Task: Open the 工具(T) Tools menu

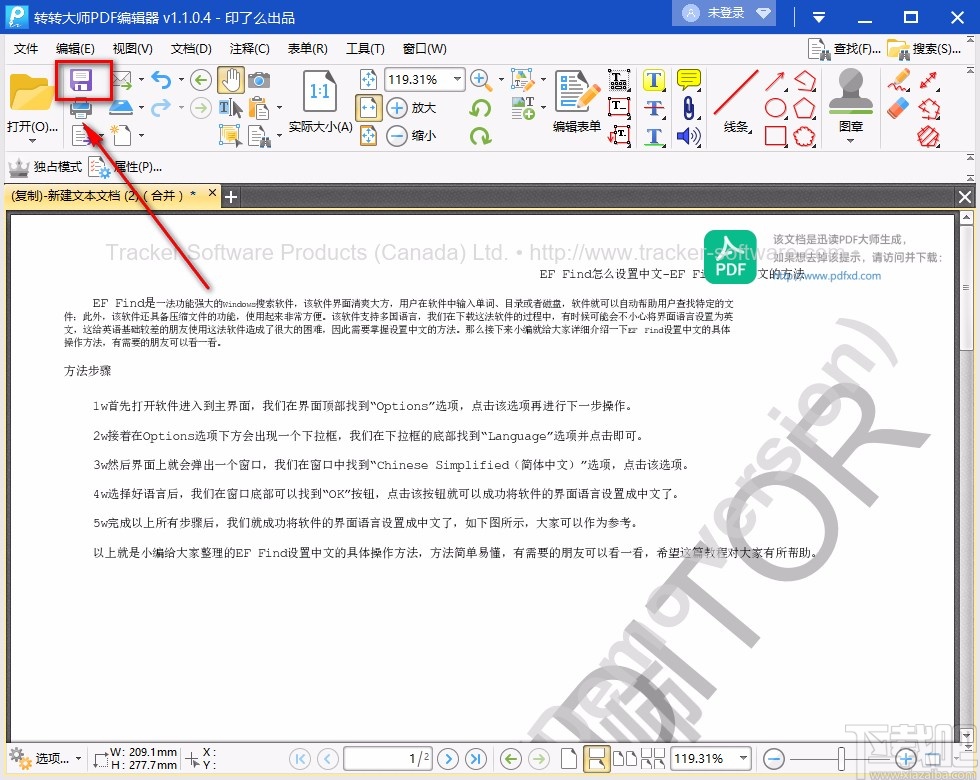Action: point(365,49)
